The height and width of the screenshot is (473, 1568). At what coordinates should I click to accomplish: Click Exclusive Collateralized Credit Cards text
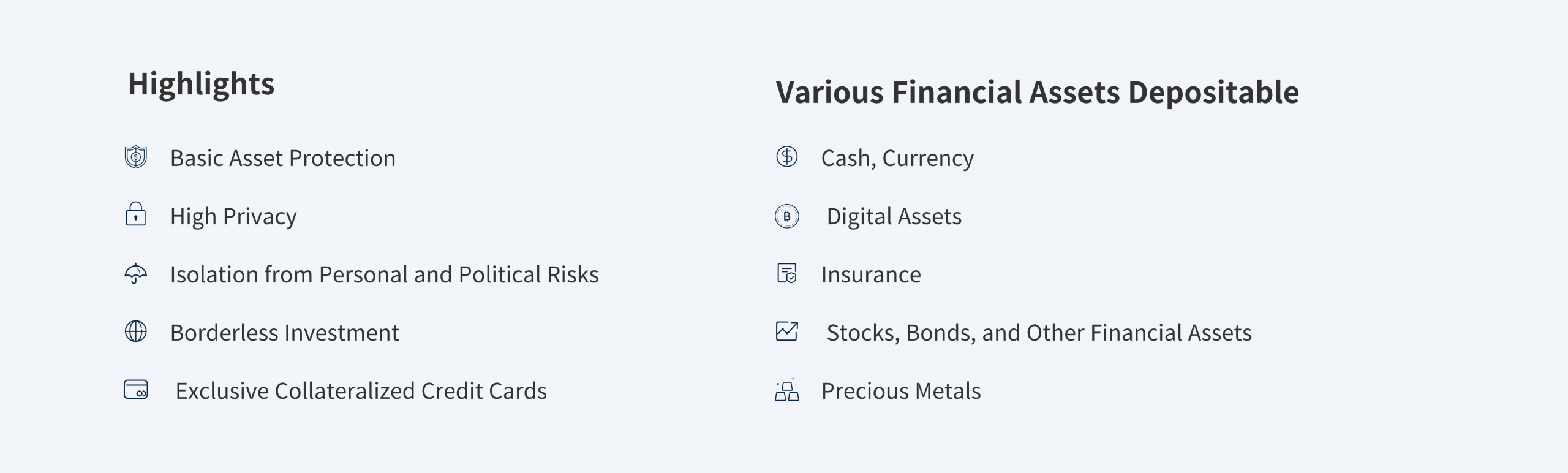[361, 391]
